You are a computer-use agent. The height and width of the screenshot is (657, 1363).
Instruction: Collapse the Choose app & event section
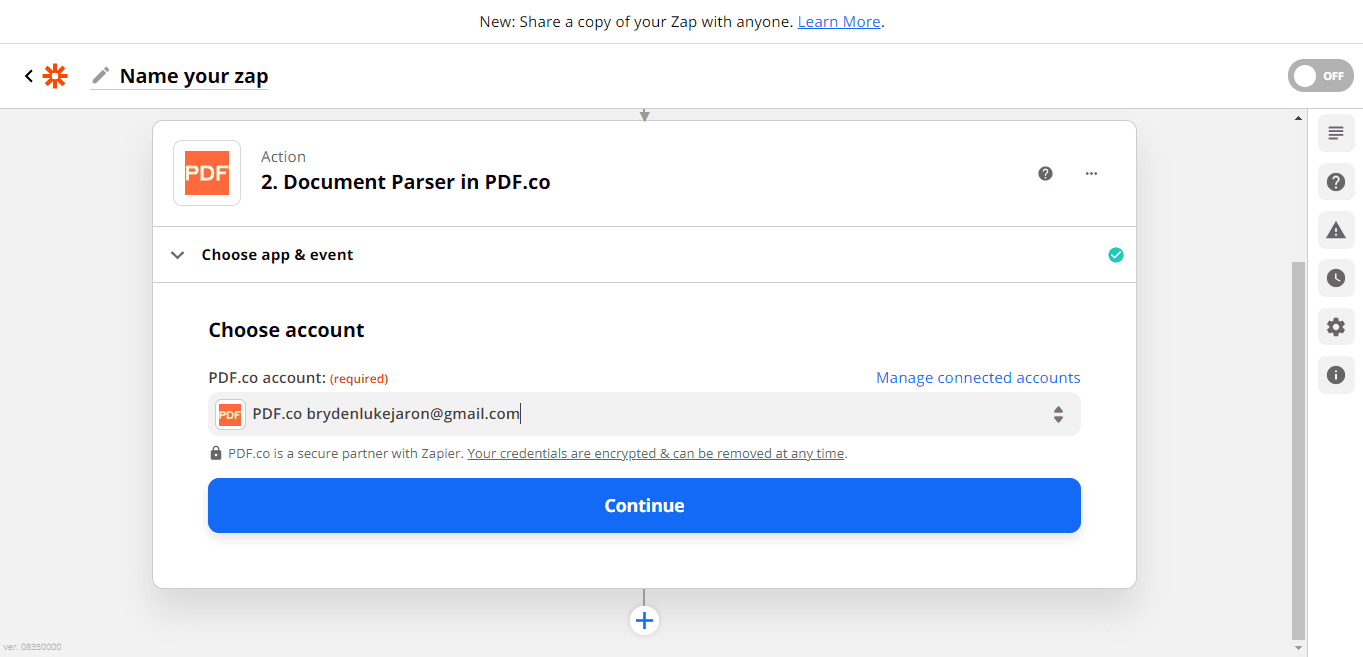tap(178, 255)
